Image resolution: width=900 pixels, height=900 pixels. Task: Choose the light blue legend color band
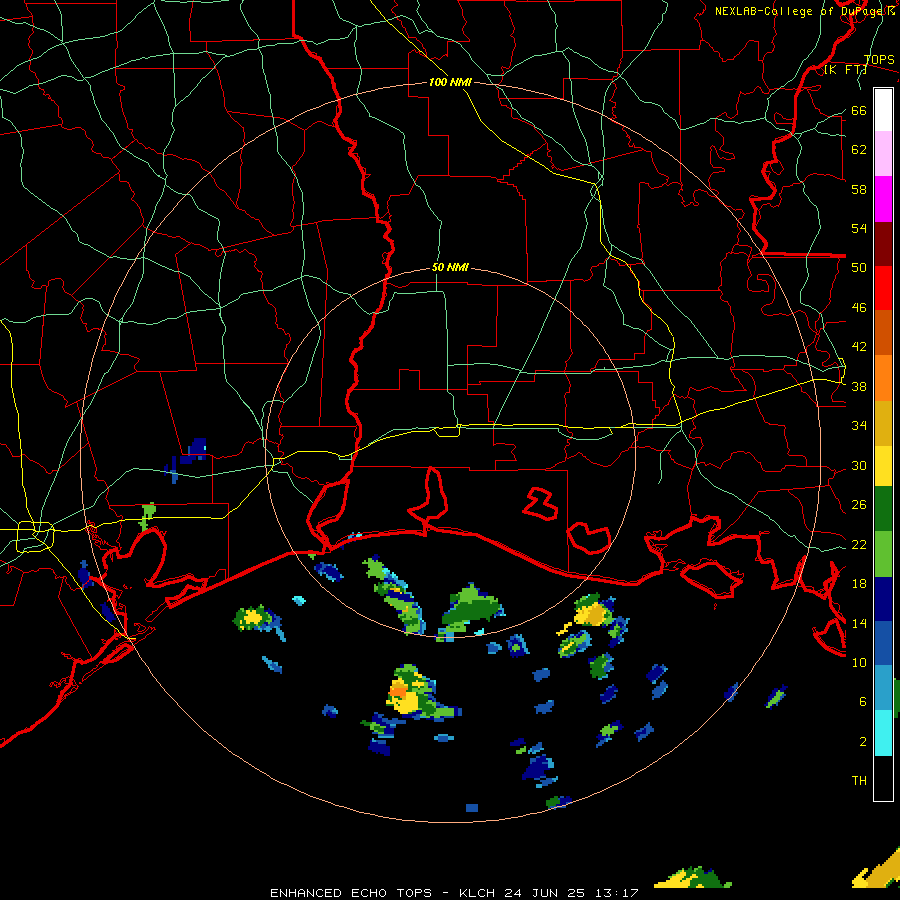click(883, 688)
